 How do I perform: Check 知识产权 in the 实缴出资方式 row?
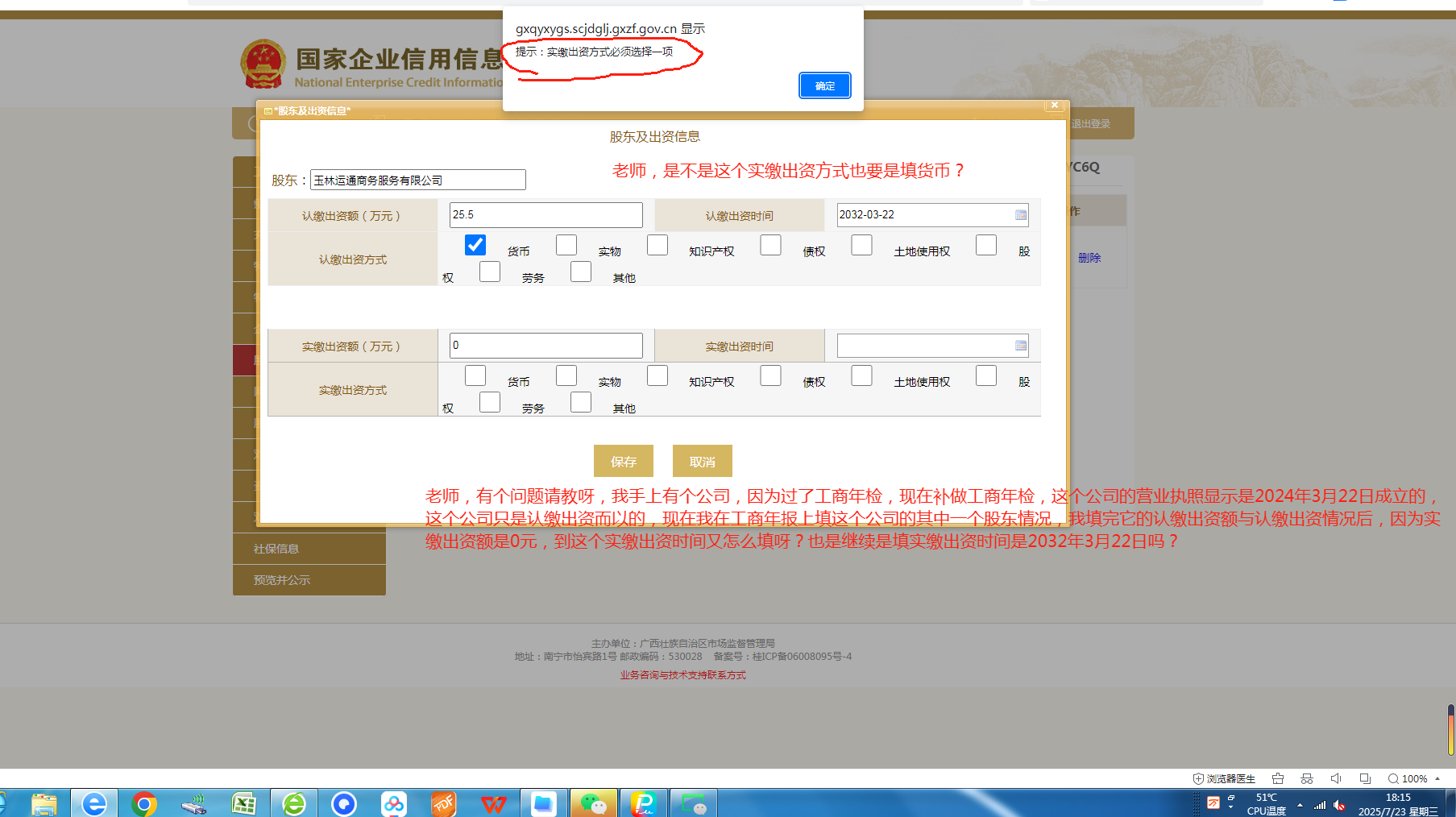[657, 375]
